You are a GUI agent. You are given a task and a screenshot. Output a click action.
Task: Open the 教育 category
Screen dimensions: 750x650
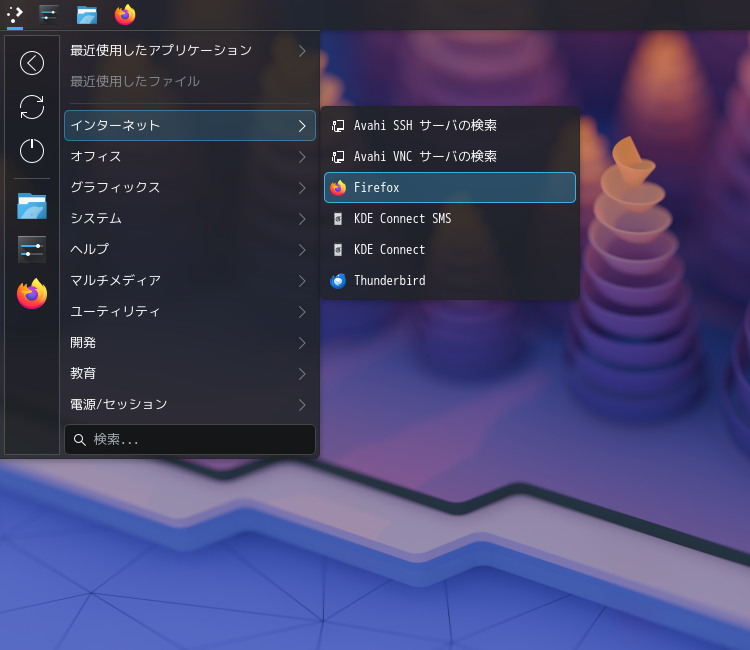[190, 374]
